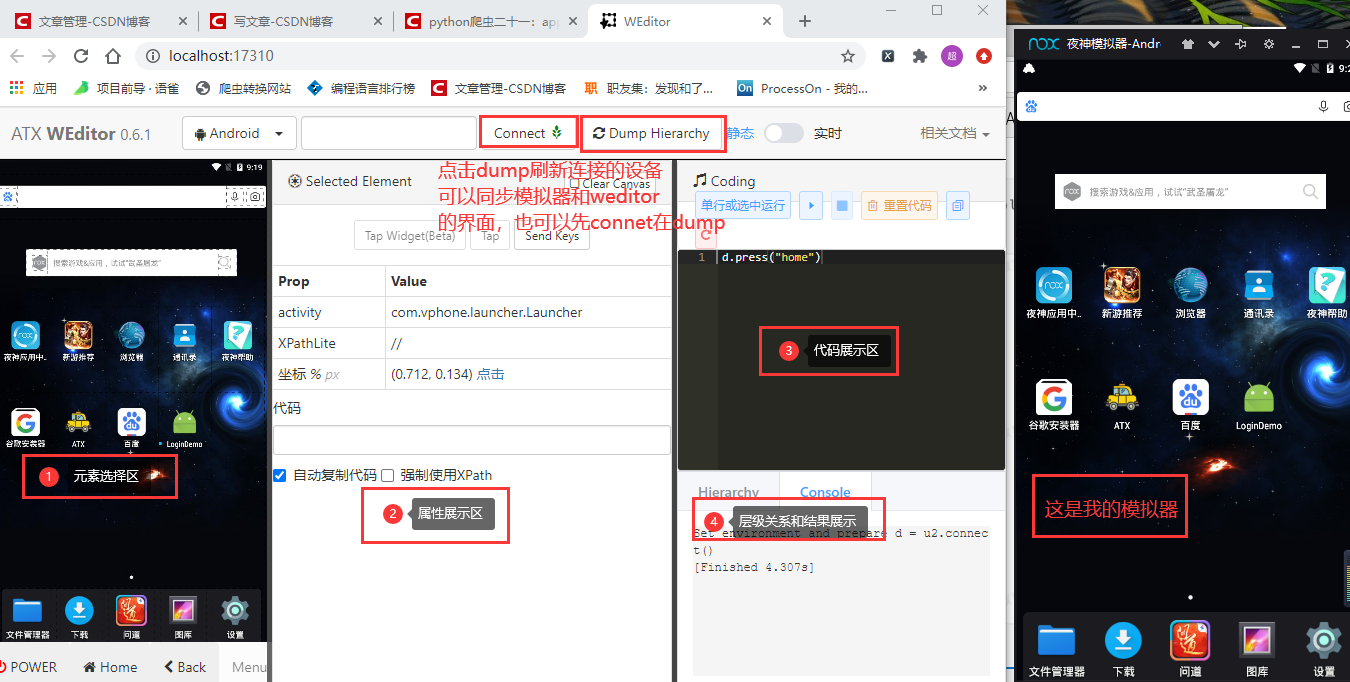This screenshot has width=1350, height=682.
Task: Open 谷歌安装器 in the emulator
Action: pyautogui.click(x=1054, y=397)
